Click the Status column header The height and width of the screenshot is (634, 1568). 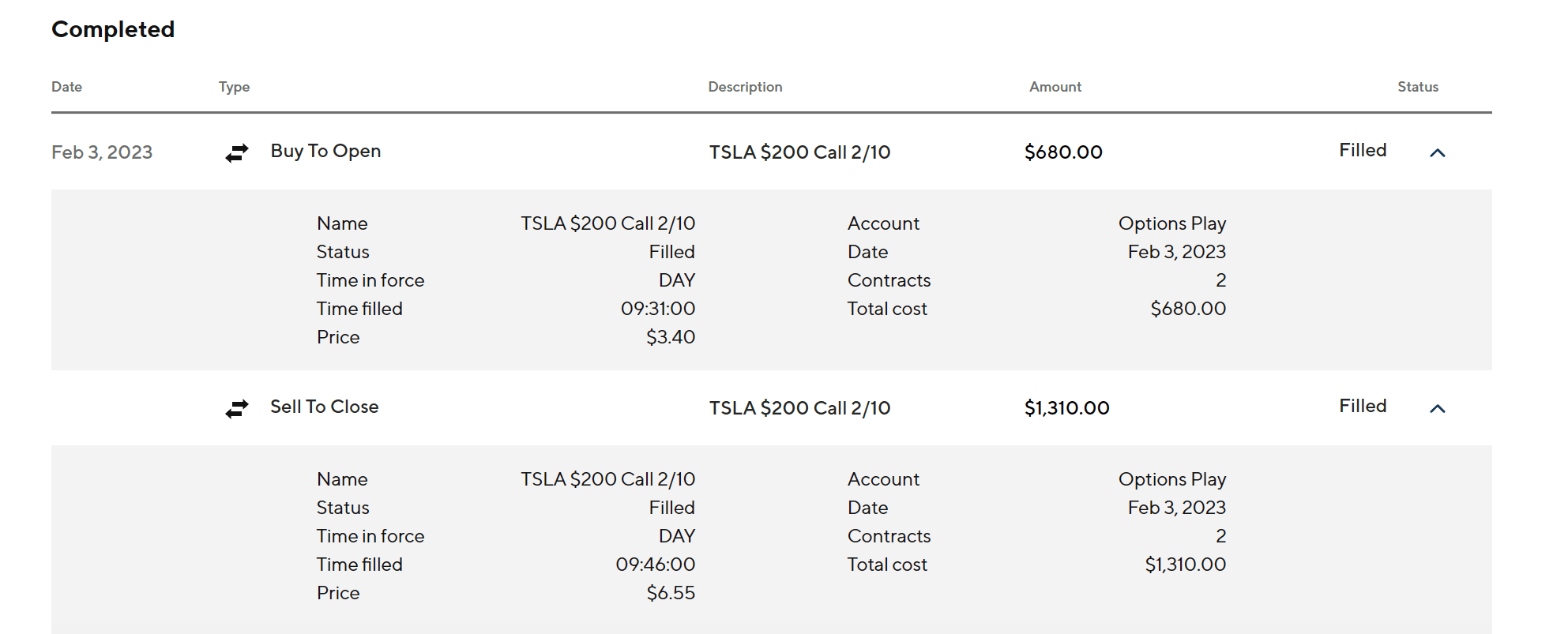coord(1417,87)
